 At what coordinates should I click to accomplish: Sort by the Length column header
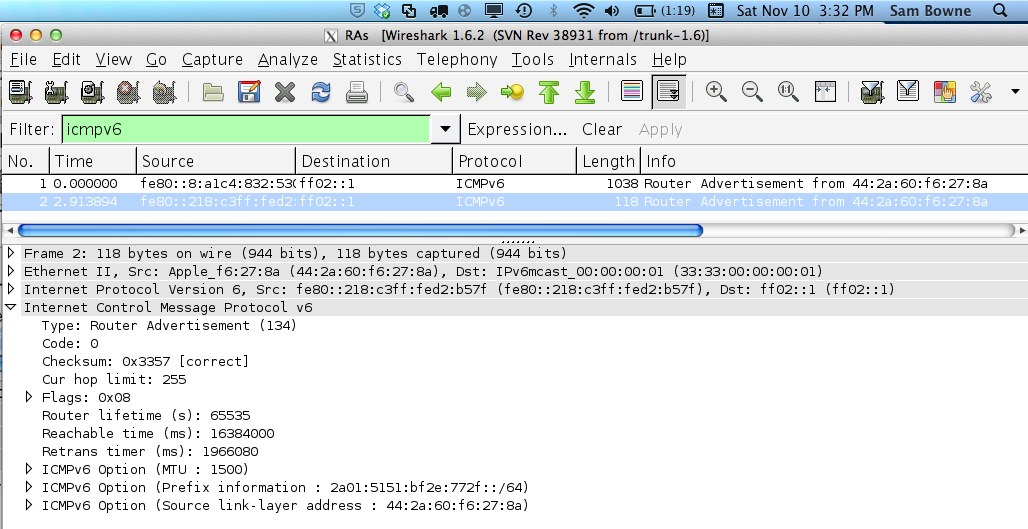click(x=608, y=161)
